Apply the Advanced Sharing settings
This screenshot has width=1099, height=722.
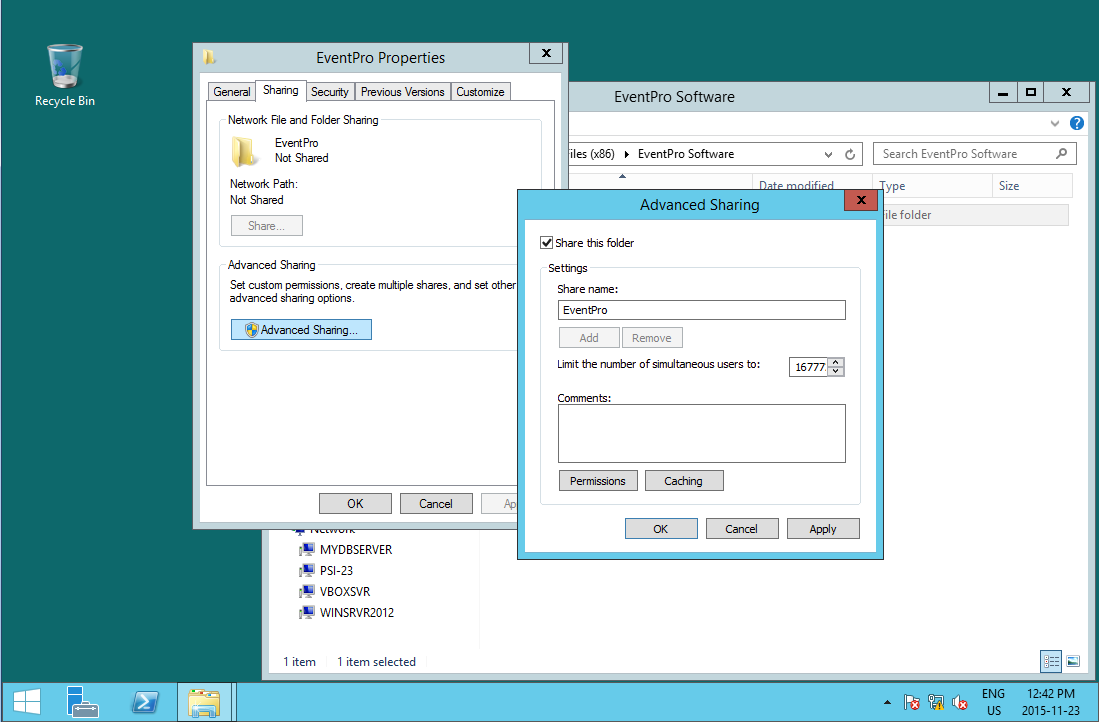[823, 529]
